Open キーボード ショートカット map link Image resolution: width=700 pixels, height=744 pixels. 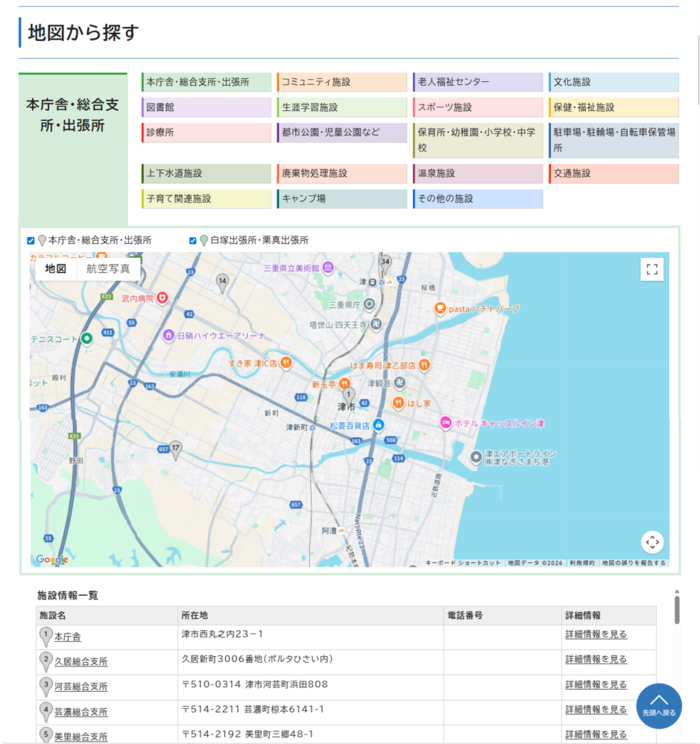463,563
